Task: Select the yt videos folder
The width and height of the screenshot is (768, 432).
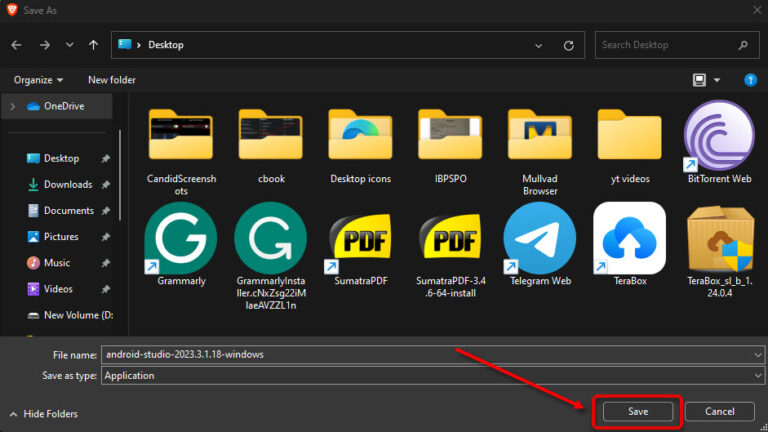Action: 630,146
